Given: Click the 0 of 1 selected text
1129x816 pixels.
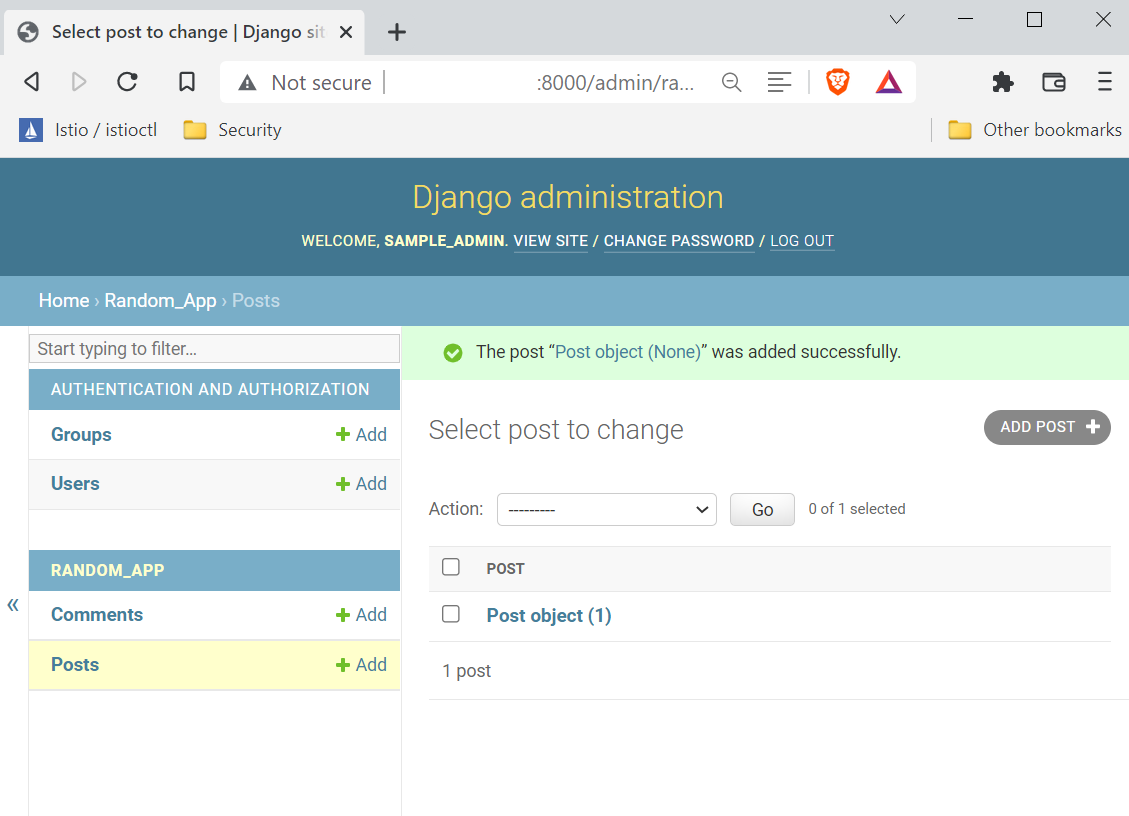Looking at the screenshot, I should pos(857,508).
